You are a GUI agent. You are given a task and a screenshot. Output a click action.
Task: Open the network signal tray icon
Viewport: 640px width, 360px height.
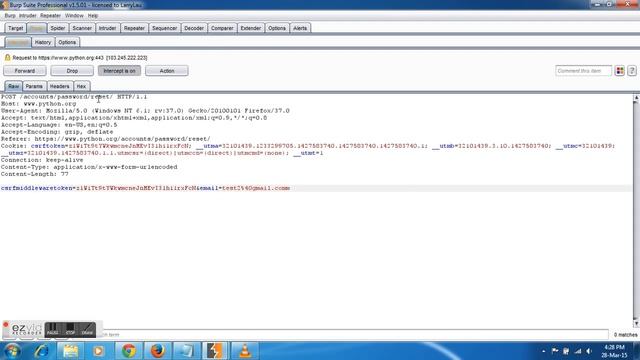click(578, 351)
